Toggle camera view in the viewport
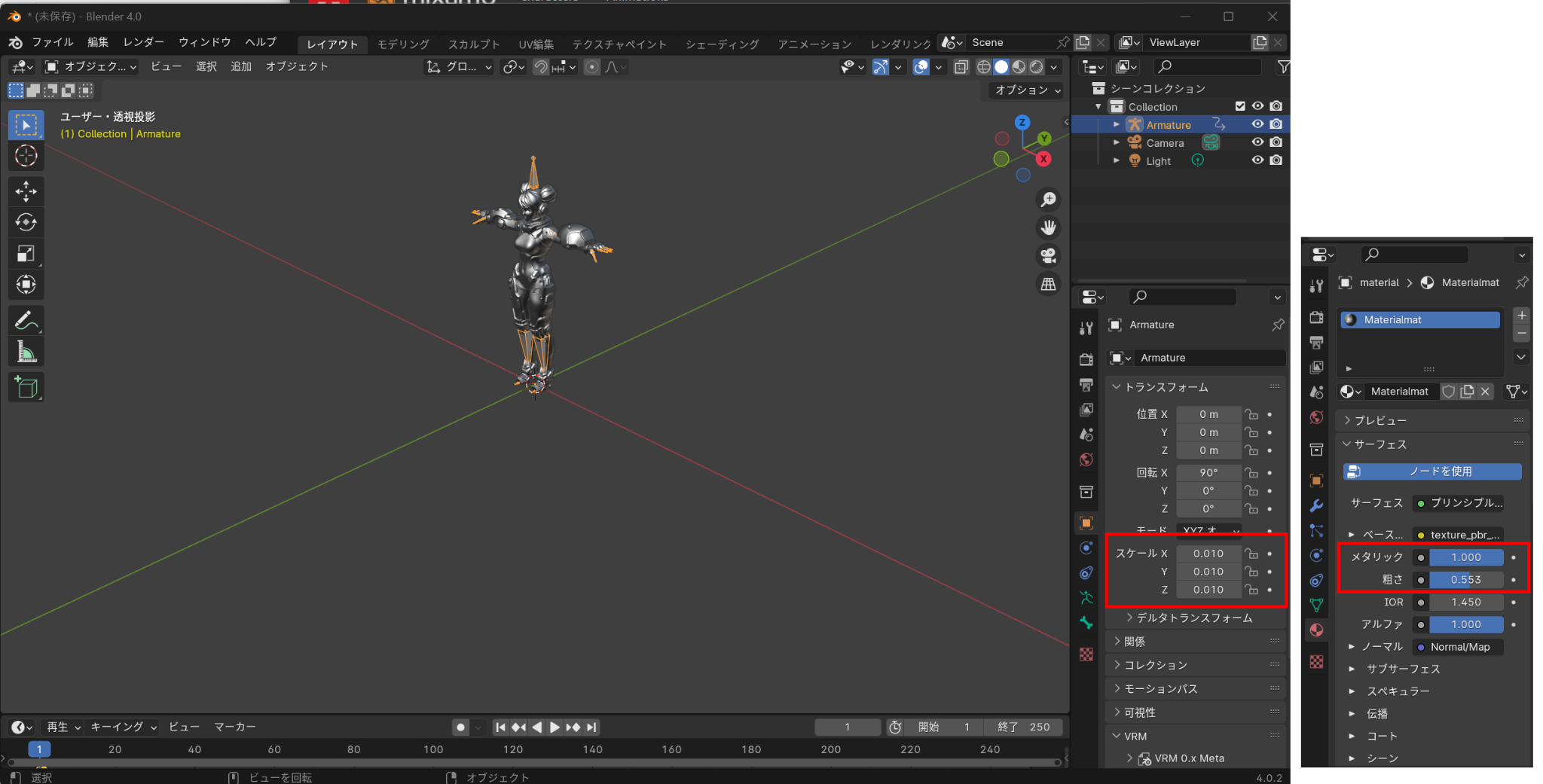This screenshot has width=1543, height=784. pos(1048,256)
